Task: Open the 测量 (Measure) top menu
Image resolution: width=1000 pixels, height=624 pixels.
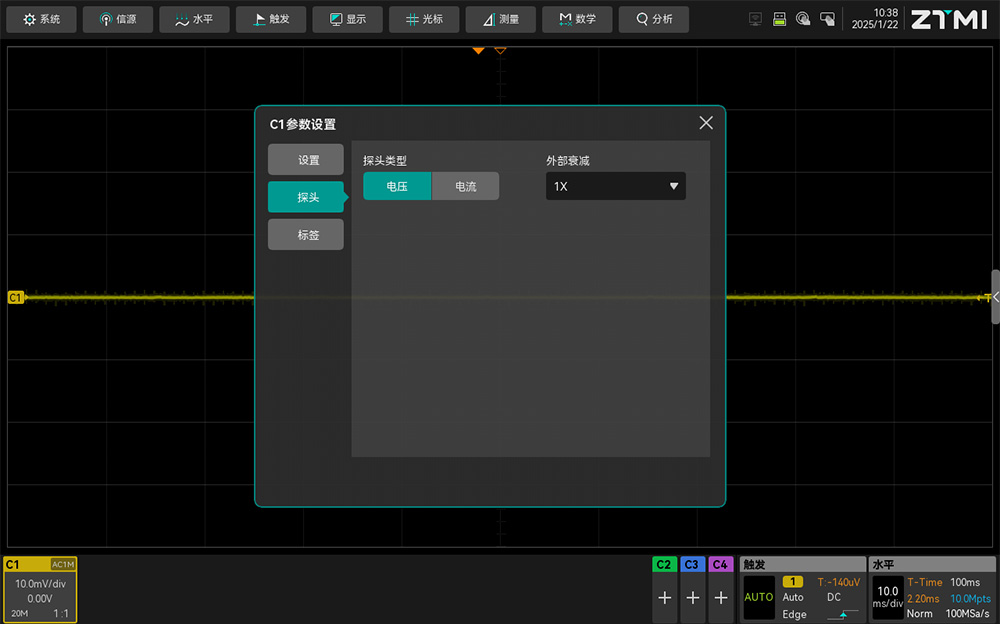Action: [x=500, y=19]
